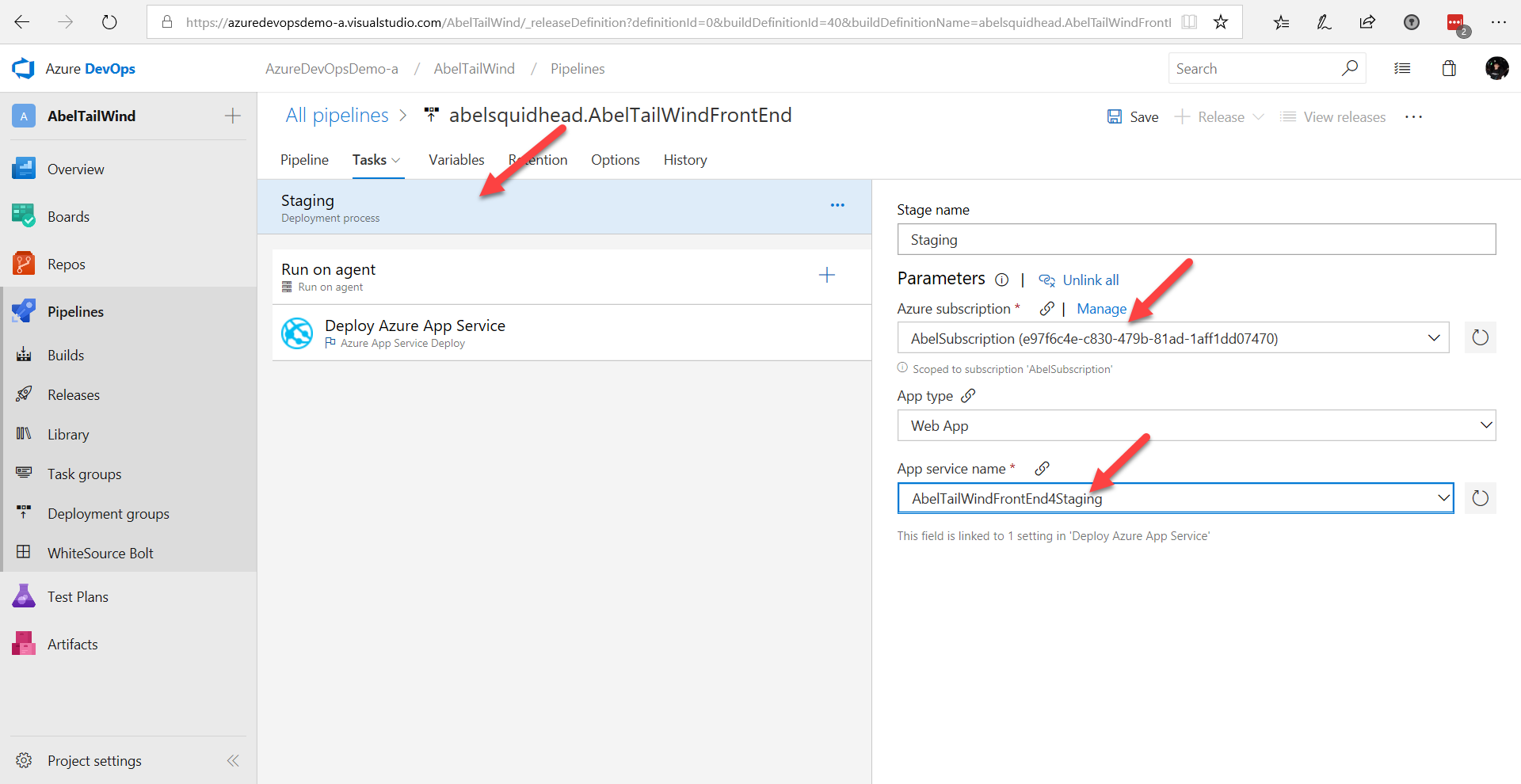This screenshot has width=1521, height=784.
Task: Click link icon beside App type
Action: tap(968, 395)
